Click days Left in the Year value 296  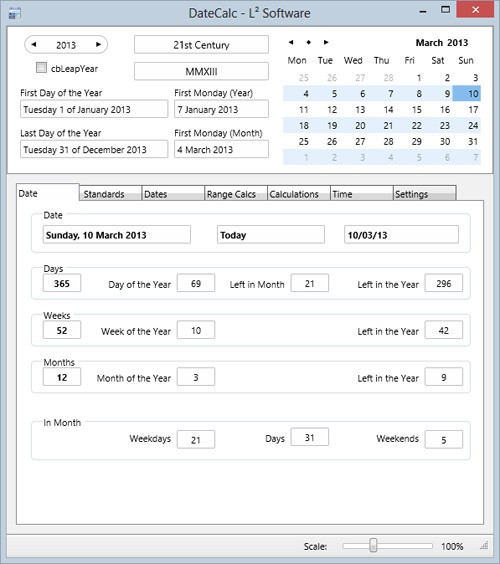444,283
